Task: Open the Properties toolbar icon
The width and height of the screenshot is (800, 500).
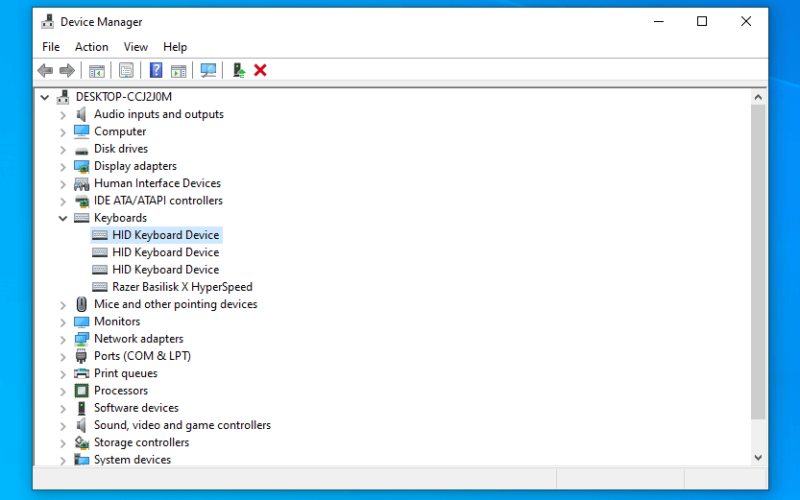Action: [126, 70]
